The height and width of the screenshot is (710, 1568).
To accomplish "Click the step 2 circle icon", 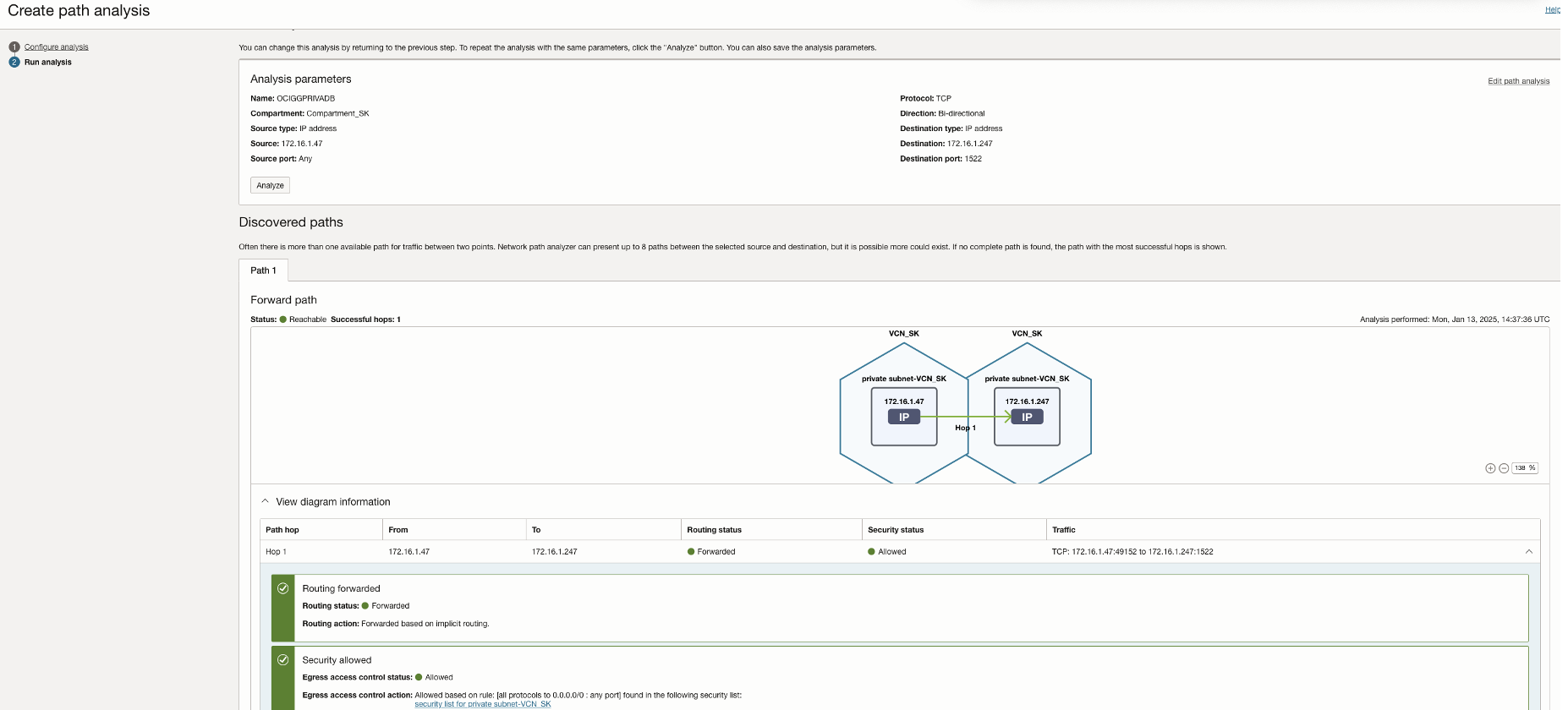I will click(x=14, y=63).
